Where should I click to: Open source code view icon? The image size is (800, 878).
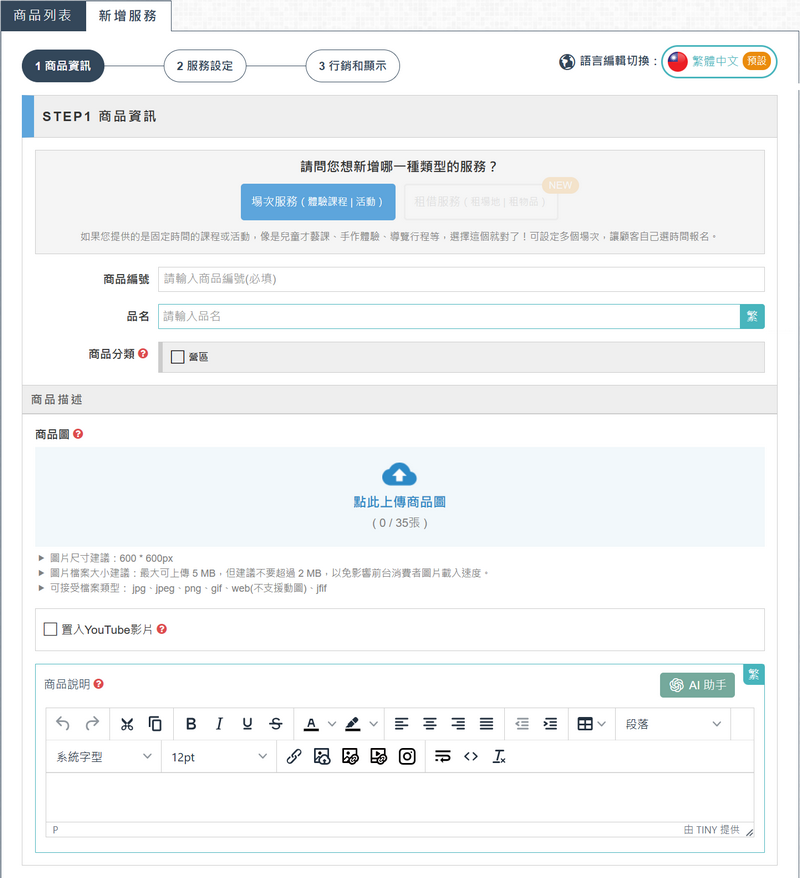[471, 757]
